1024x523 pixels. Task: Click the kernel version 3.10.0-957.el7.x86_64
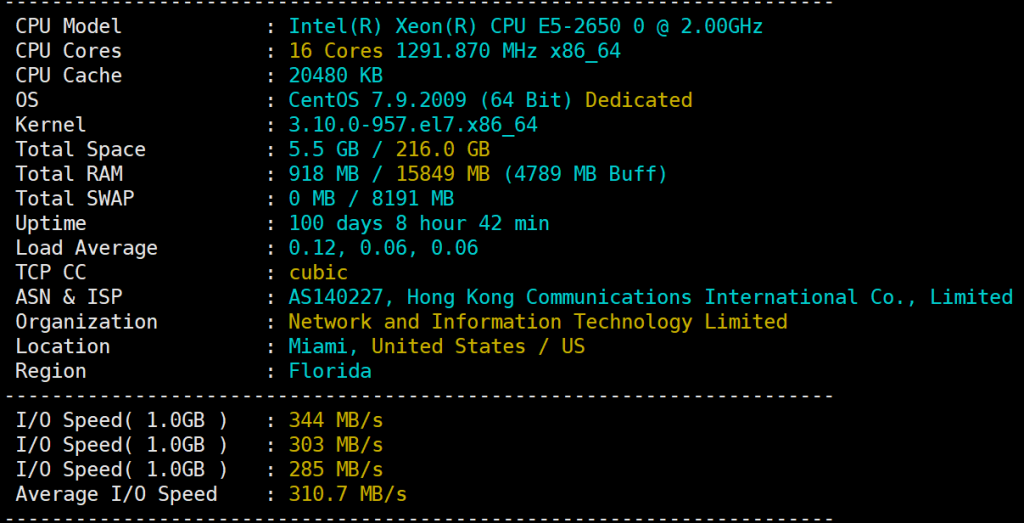pyautogui.click(x=413, y=125)
